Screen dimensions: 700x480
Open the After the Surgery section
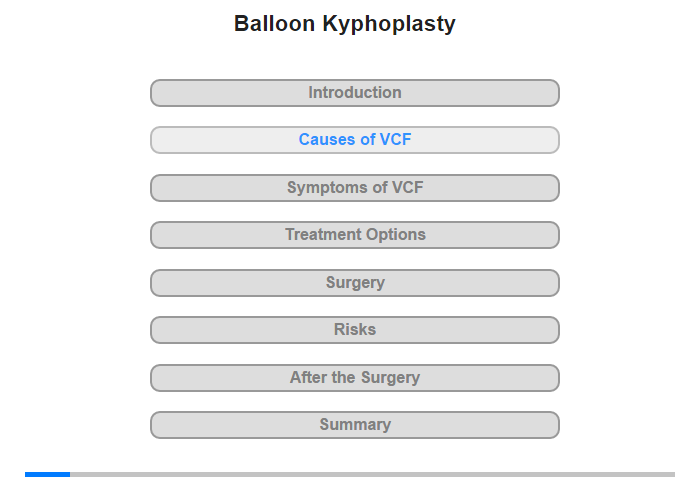[x=354, y=378]
